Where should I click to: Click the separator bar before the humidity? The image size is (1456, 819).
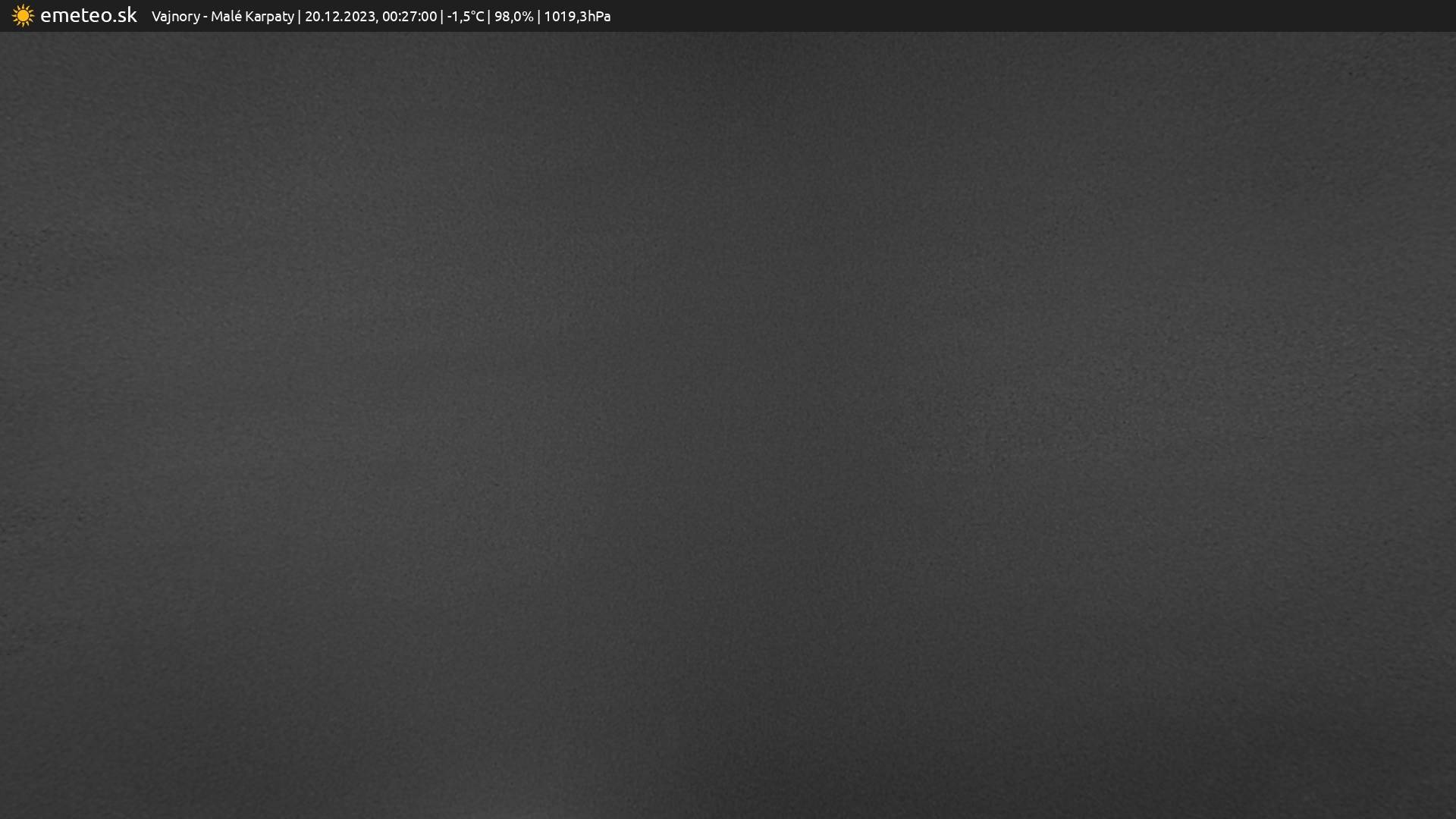[x=489, y=17]
